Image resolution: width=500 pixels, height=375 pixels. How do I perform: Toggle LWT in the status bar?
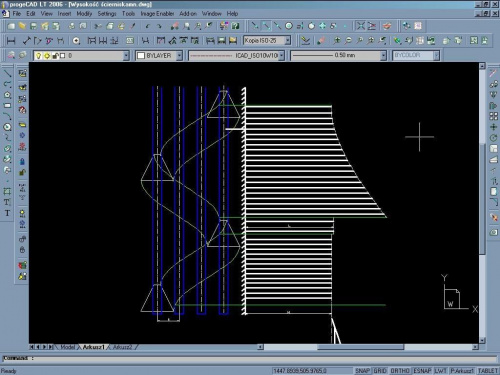pos(440,371)
